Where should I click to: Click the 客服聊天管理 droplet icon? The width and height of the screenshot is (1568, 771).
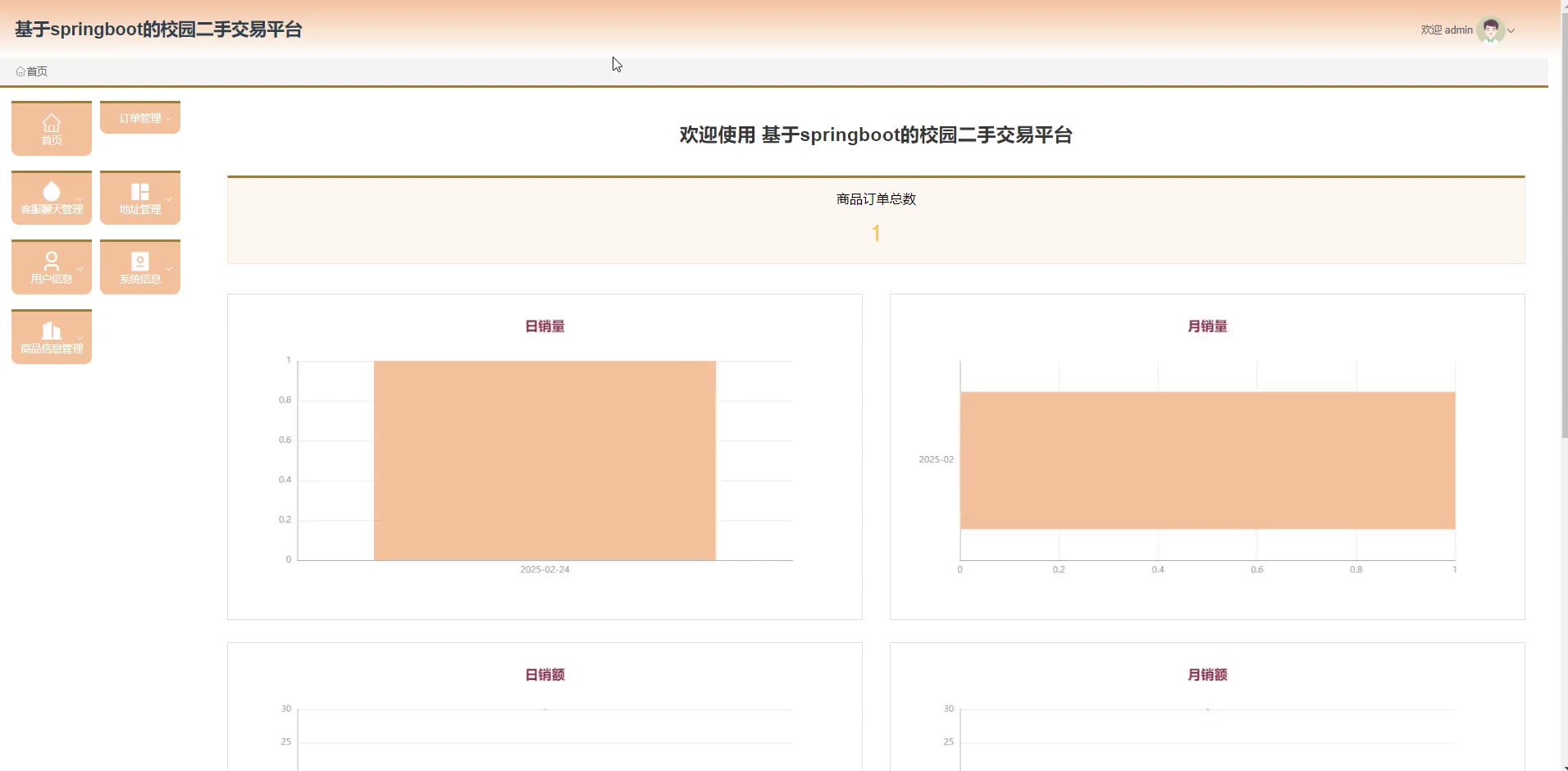[x=52, y=191]
